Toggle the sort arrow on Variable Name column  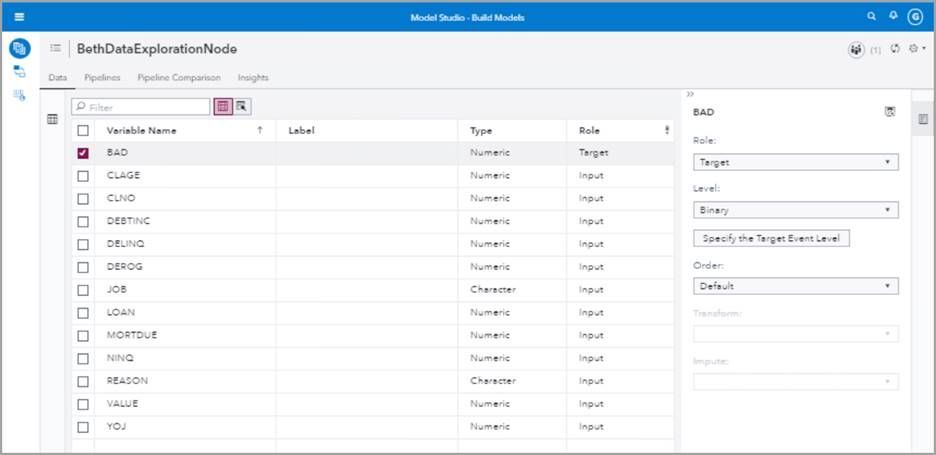pyautogui.click(x=260, y=130)
